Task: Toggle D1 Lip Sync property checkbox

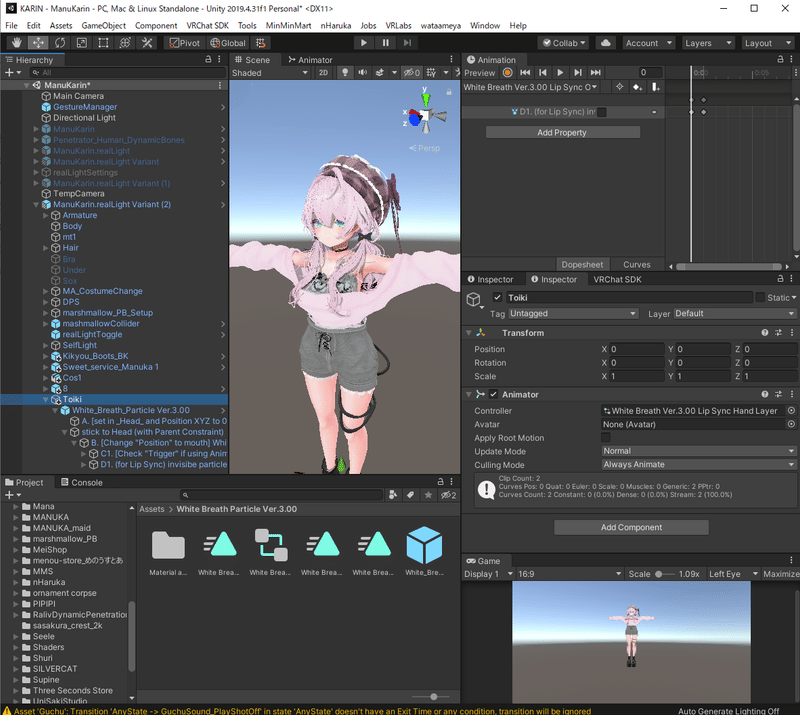Action: pyautogui.click(x=602, y=112)
